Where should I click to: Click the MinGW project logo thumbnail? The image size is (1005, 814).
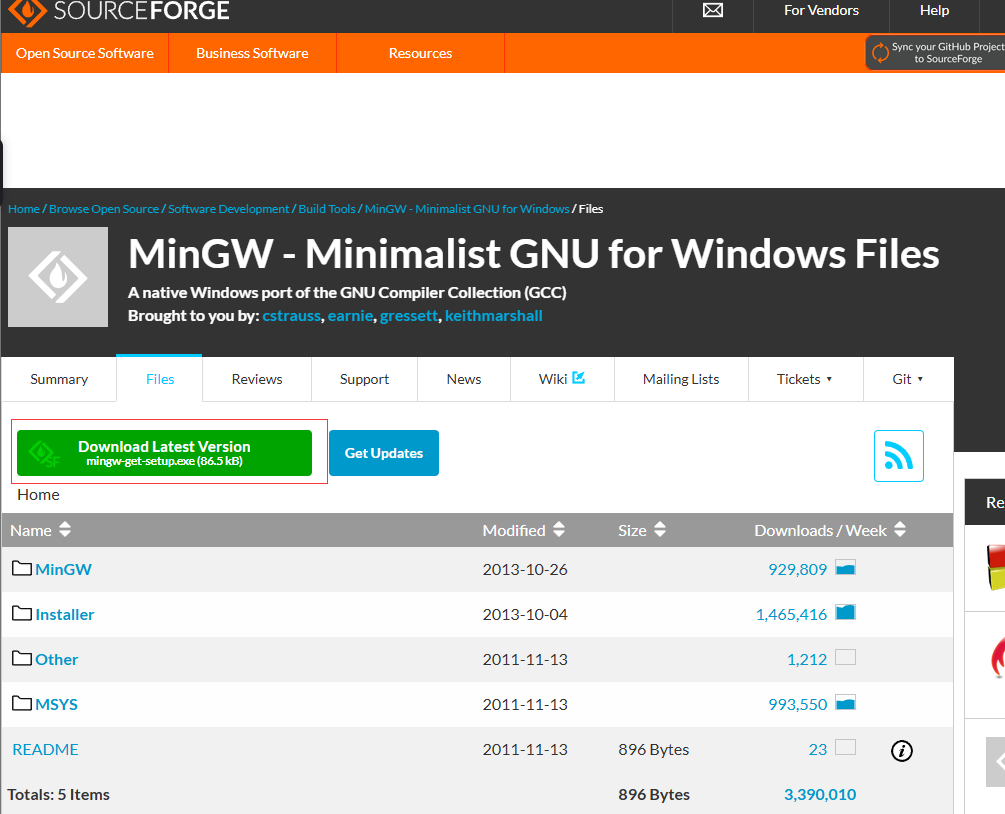[x=58, y=277]
